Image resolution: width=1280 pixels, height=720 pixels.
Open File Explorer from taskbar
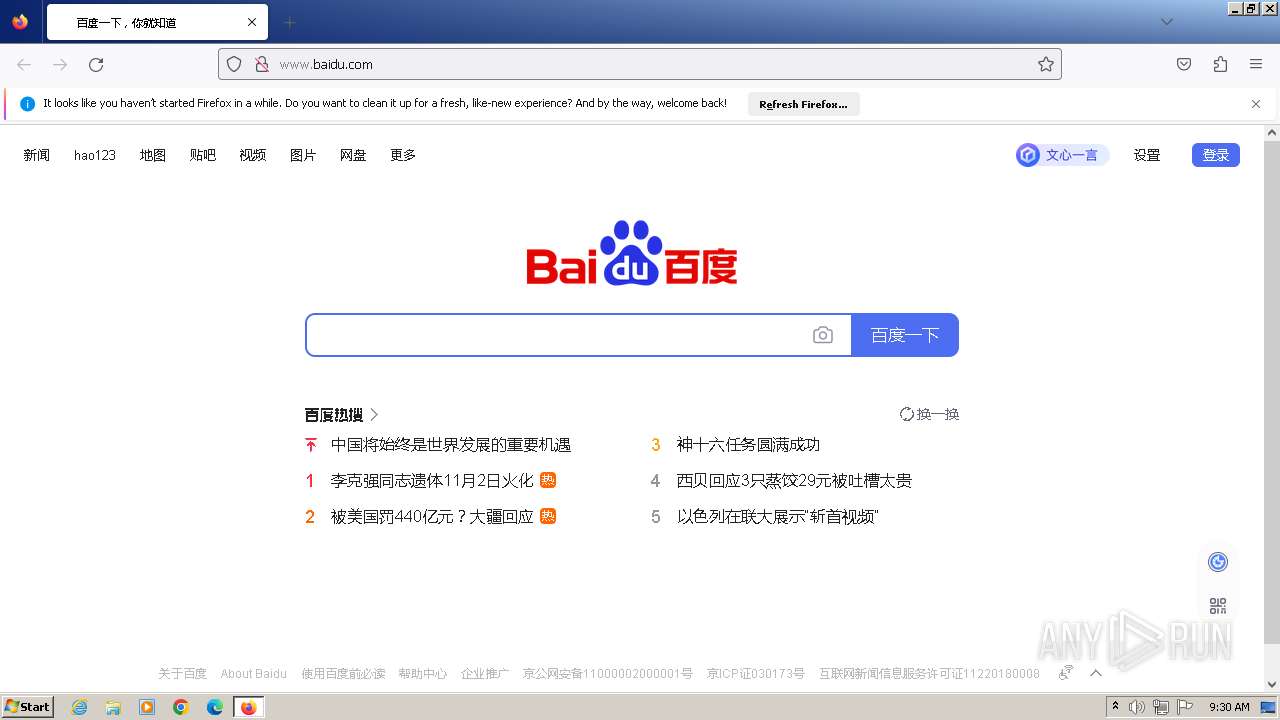coord(113,707)
